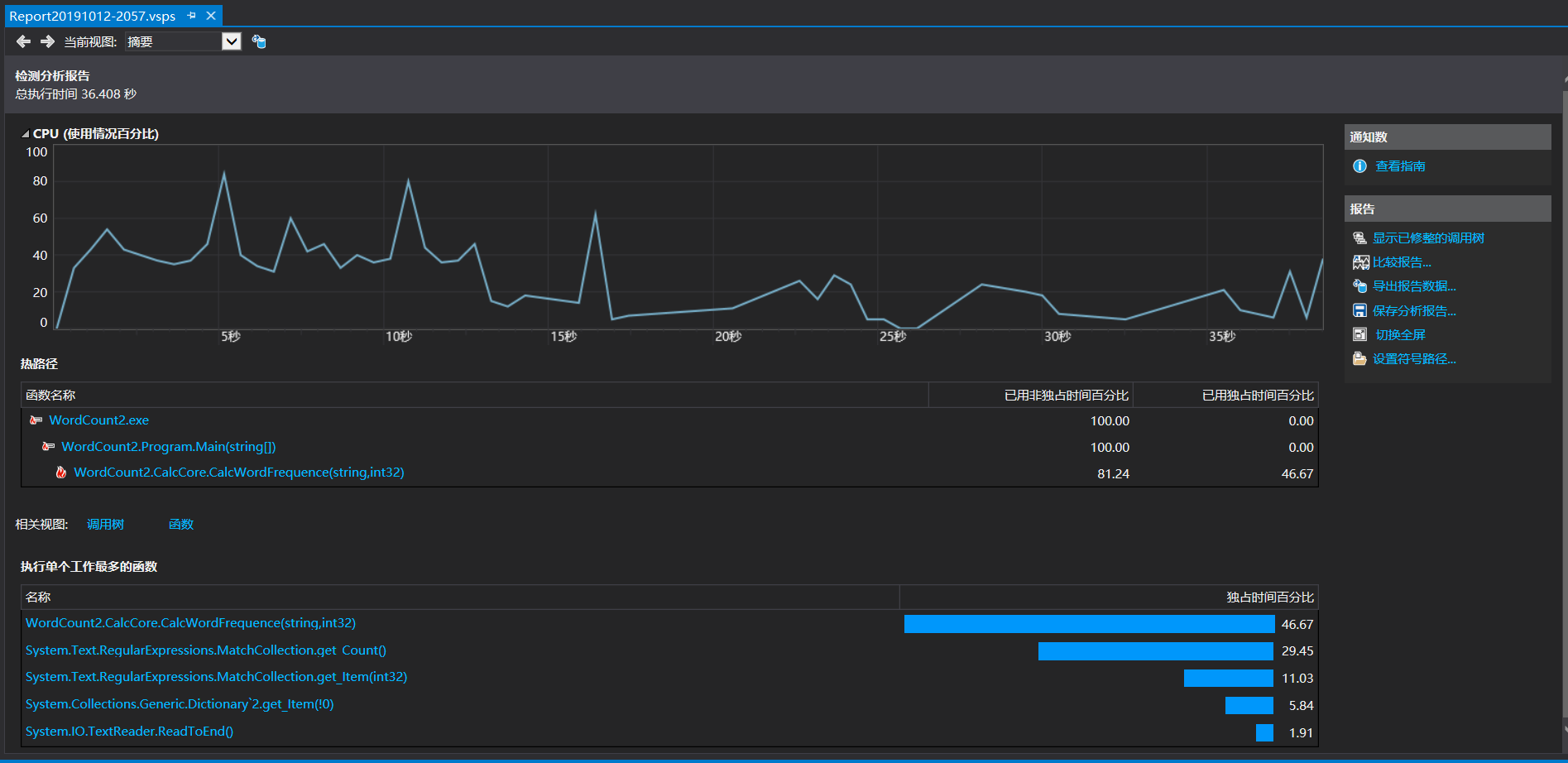This screenshot has width=1568, height=763.
Task: Click the 独占时间百分比 column header
Action: [1109, 597]
